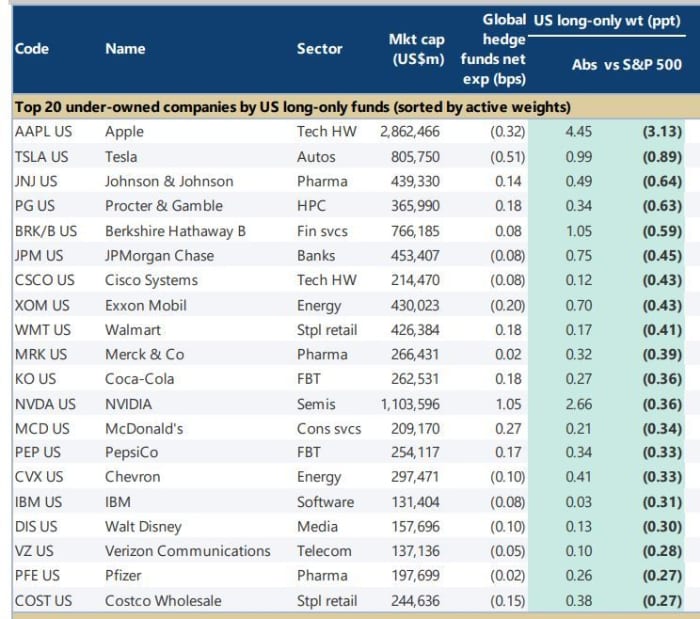
Task: Select the McDonald's name
Action: [x=144, y=429]
